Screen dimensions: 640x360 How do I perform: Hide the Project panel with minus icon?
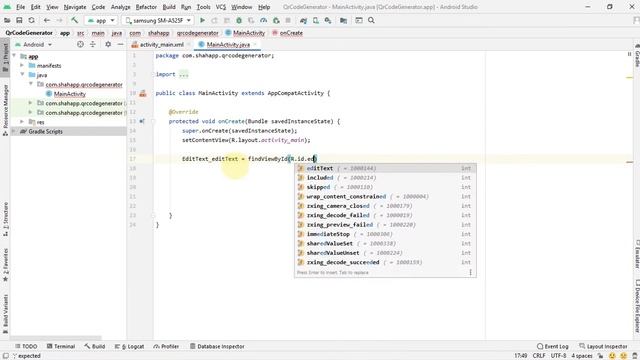pyautogui.click(x=120, y=44)
